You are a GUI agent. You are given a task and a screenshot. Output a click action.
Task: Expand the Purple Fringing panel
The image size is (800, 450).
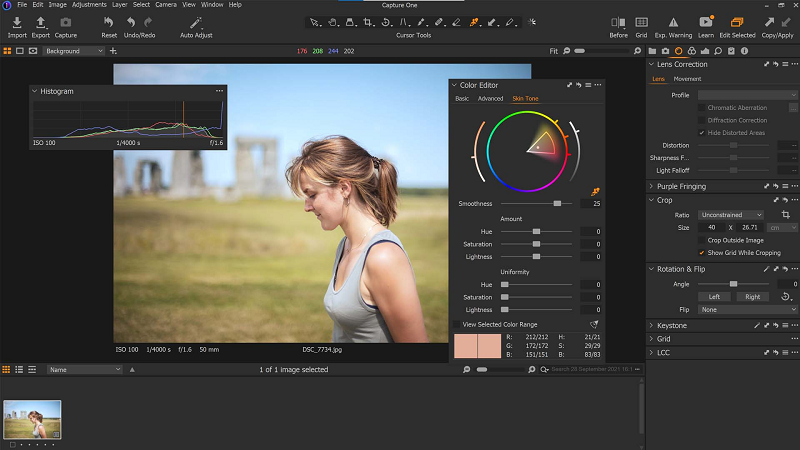[x=651, y=186]
